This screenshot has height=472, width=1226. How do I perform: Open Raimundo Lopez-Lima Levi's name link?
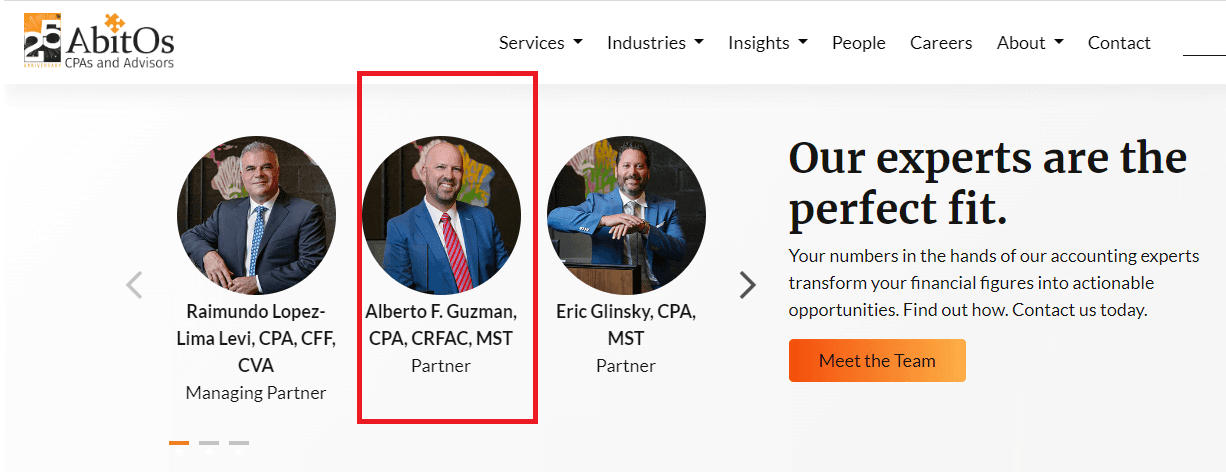[x=256, y=338]
